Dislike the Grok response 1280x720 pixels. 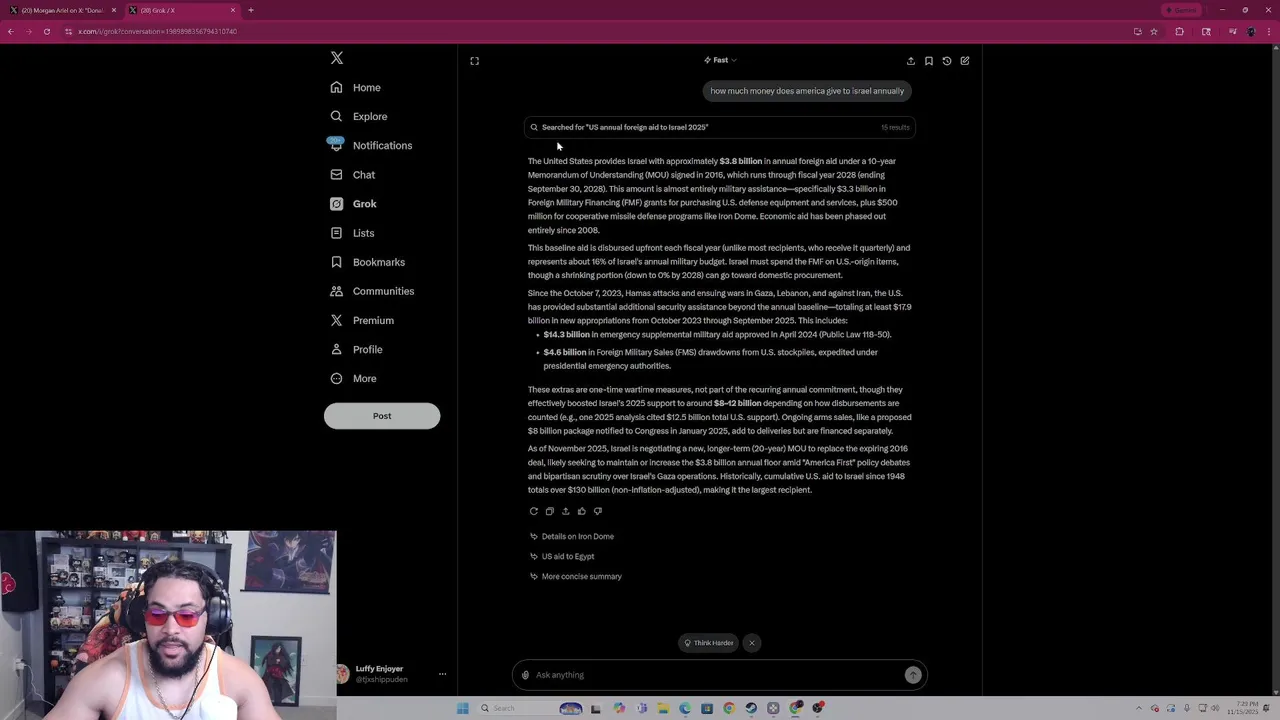pyautogui.click(x=598, y=511)
